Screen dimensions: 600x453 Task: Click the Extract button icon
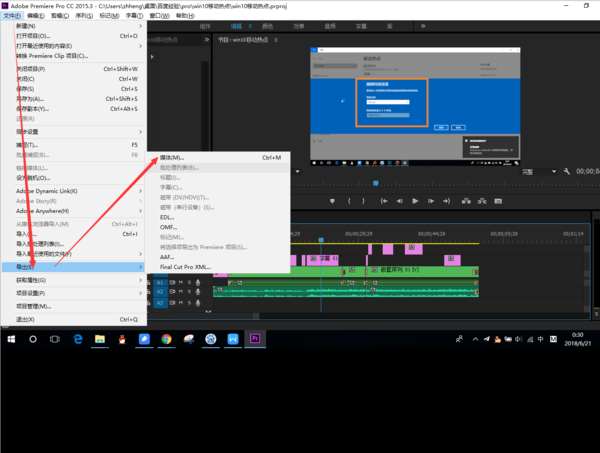482,201
